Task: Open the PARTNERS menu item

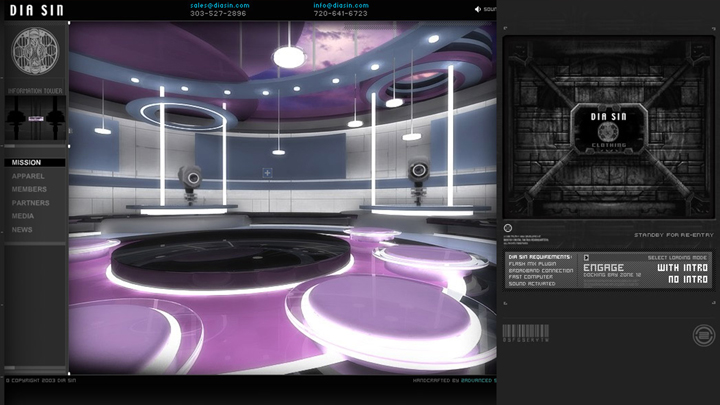Action: (x=30, y=202)
